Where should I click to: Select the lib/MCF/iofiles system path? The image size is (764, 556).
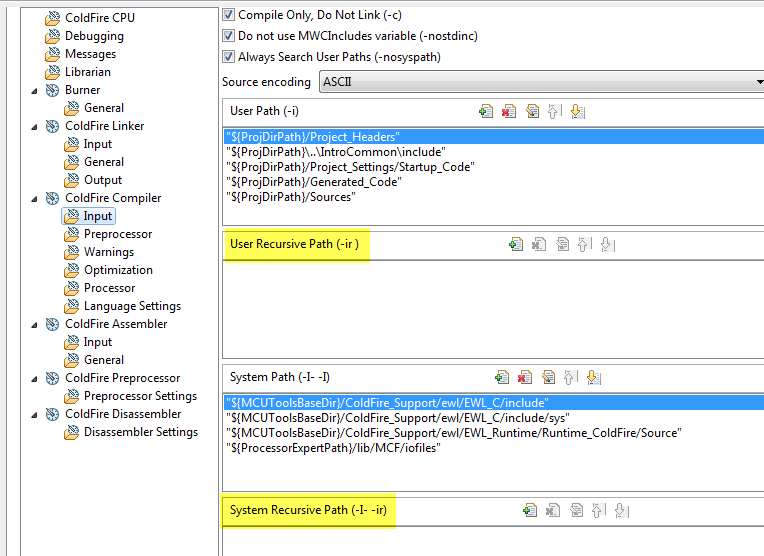click(x=494, y=448)
